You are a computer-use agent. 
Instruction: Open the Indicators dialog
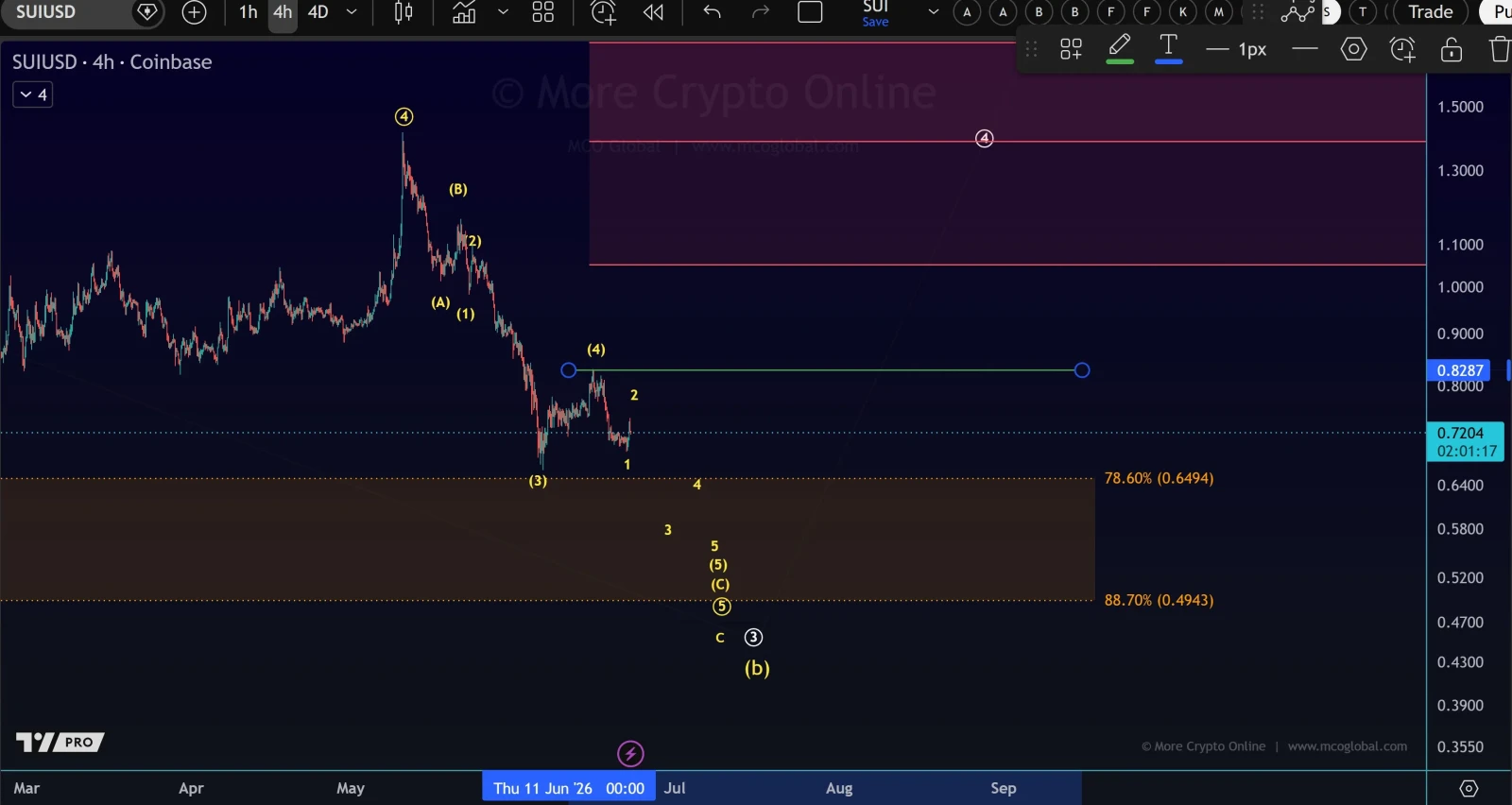pyautogui.click(x=464, y=12)
